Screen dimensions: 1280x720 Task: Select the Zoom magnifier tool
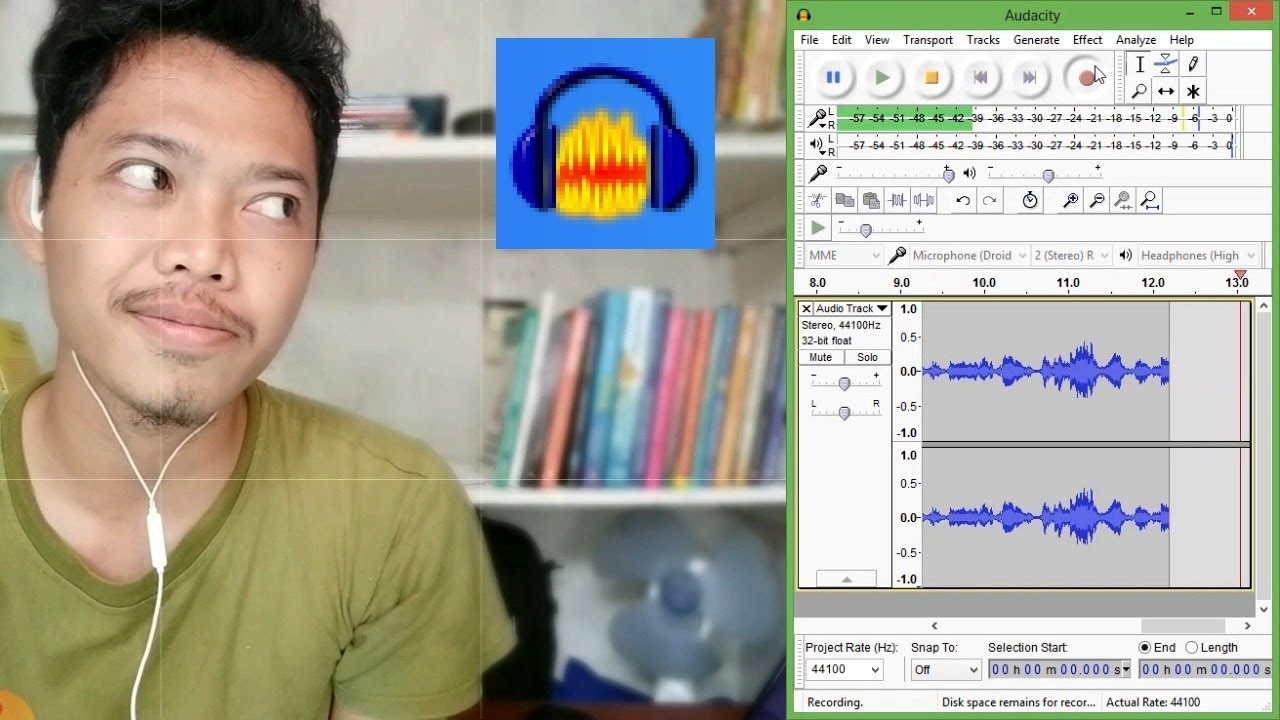pos(1139,91)
